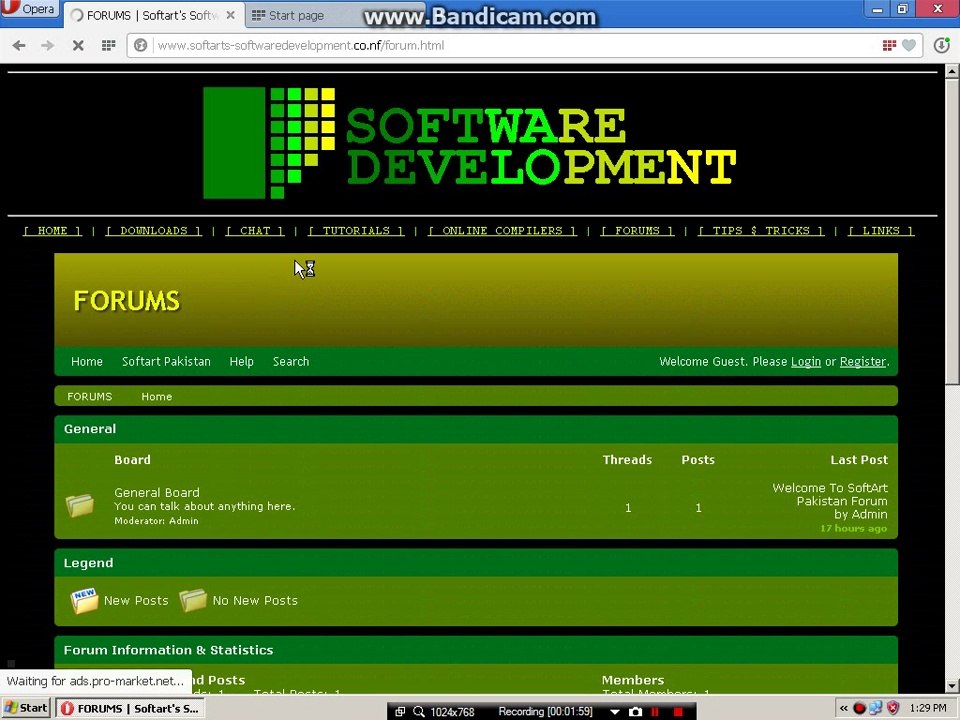960x720 pixels.
Task: Click the Software Development logo banner
Action: 470,143
